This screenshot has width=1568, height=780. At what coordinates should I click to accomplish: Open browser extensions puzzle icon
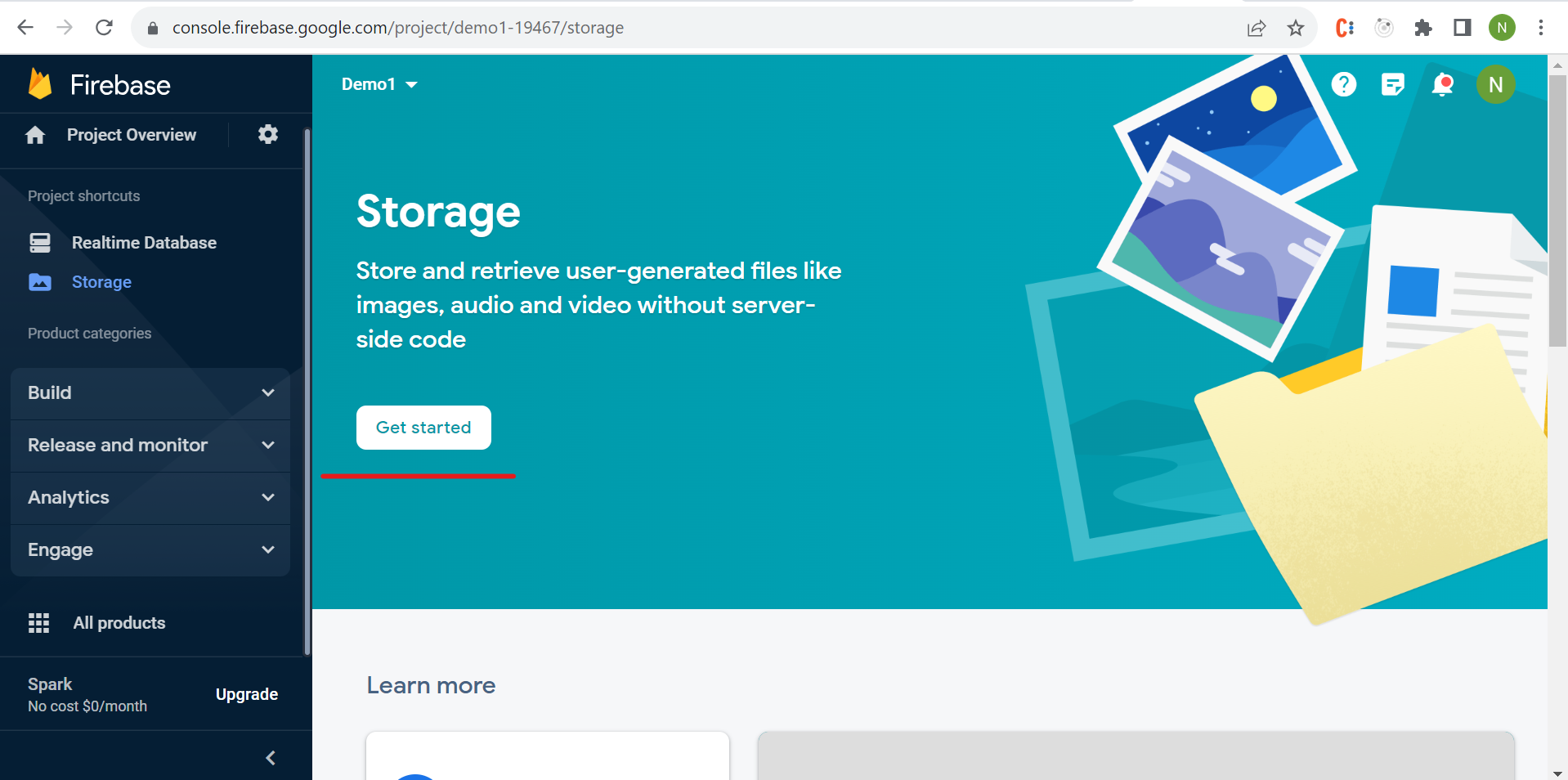tap(1423, 28)
